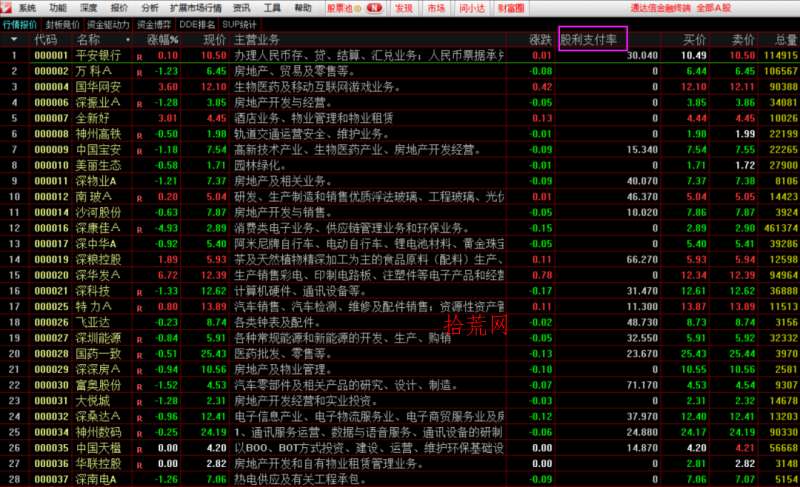Click the 财富圈 button

(511, 8)
